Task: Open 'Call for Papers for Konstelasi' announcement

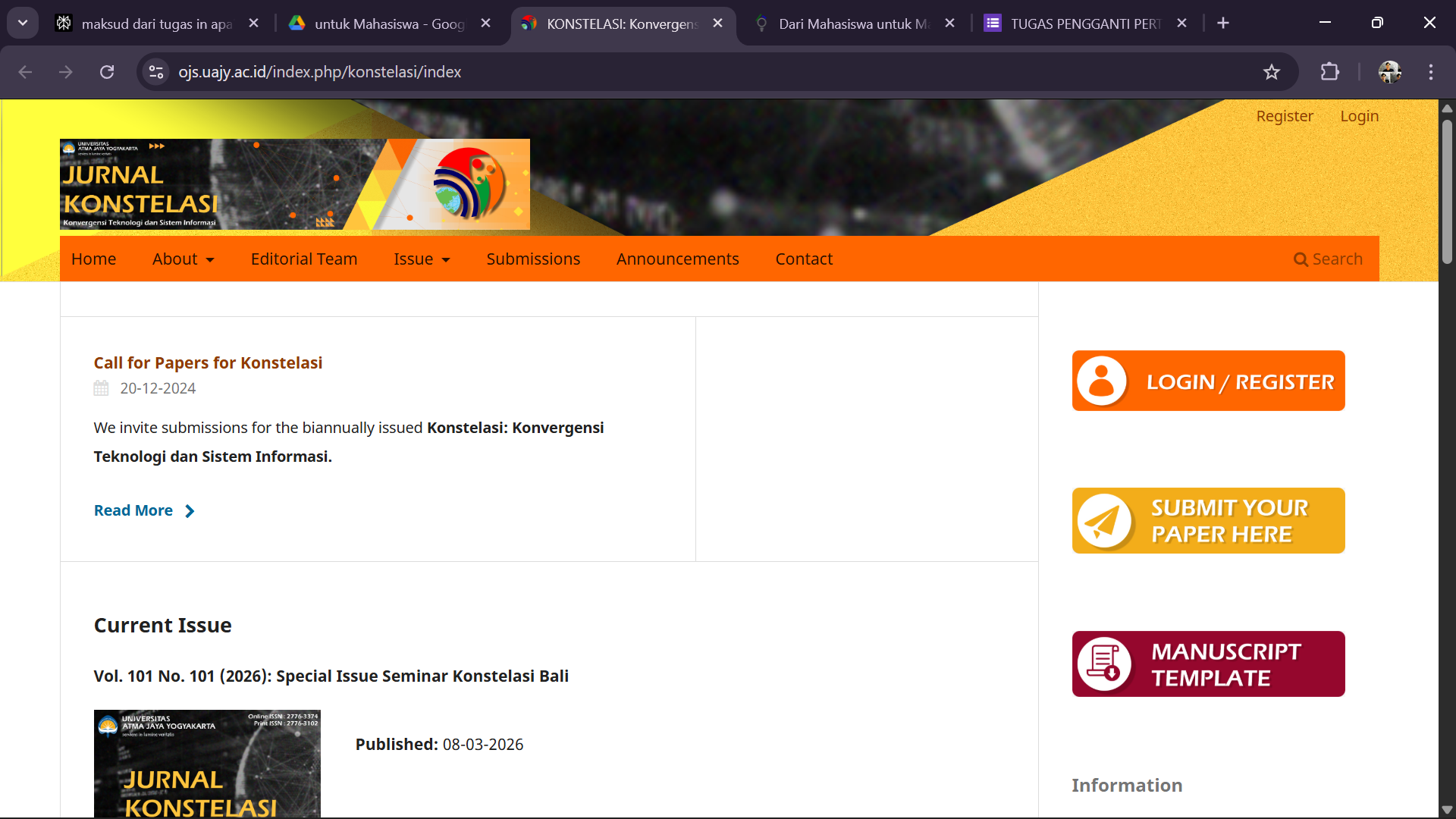Action: click(x=208, y=362)
